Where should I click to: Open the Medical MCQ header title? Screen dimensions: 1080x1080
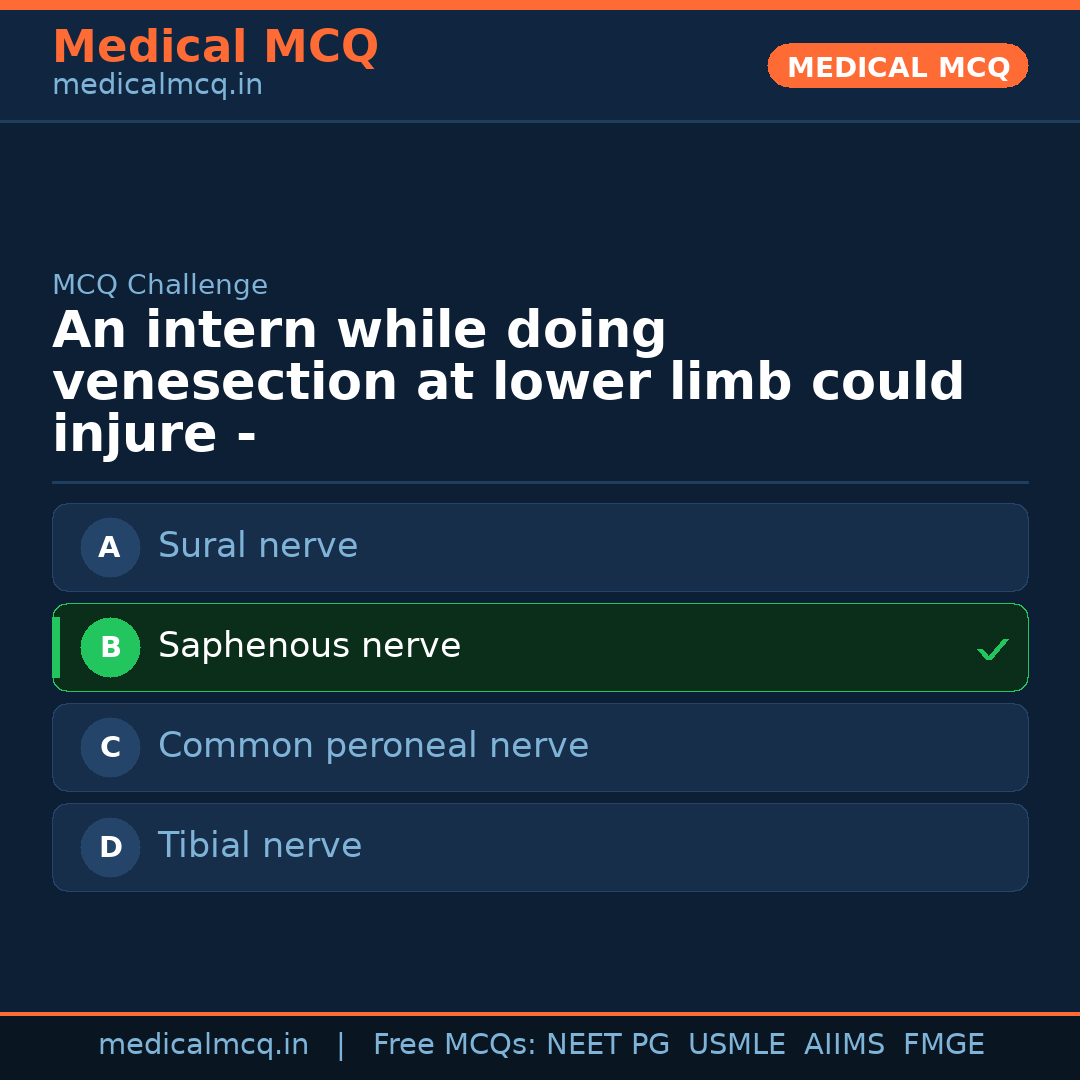pos(215,47)
